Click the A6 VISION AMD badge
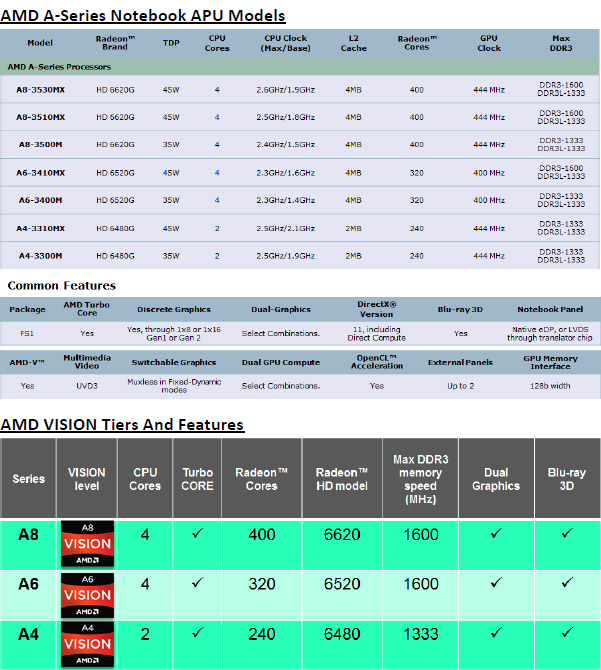The height and width of the screenshot is (670, 601). 88,595
